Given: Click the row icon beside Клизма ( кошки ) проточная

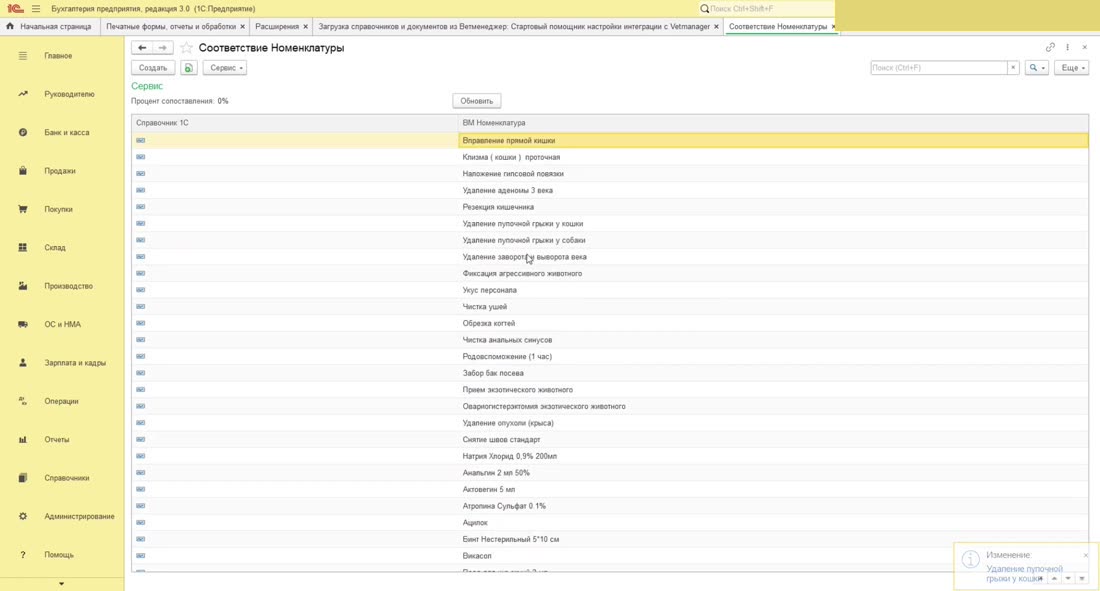Looking at the screenshot, I should click(x=140, y=157).
